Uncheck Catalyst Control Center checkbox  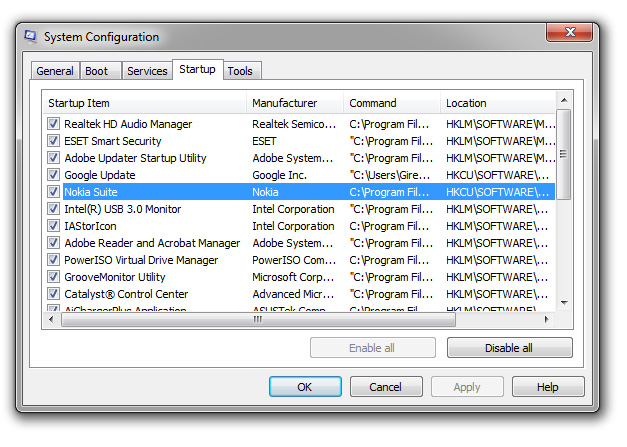[x=54, y=293]
